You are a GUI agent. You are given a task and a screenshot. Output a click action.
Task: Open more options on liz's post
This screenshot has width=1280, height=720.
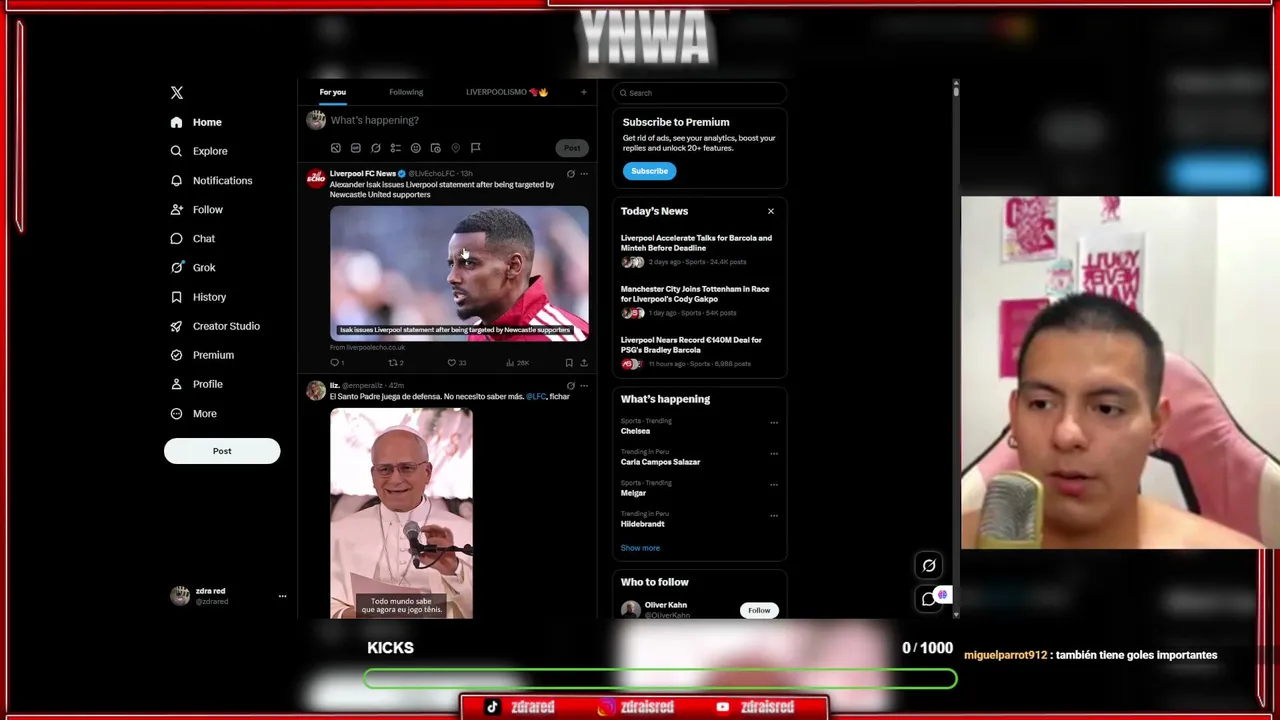pyautogui.click(x=584, y=386)
